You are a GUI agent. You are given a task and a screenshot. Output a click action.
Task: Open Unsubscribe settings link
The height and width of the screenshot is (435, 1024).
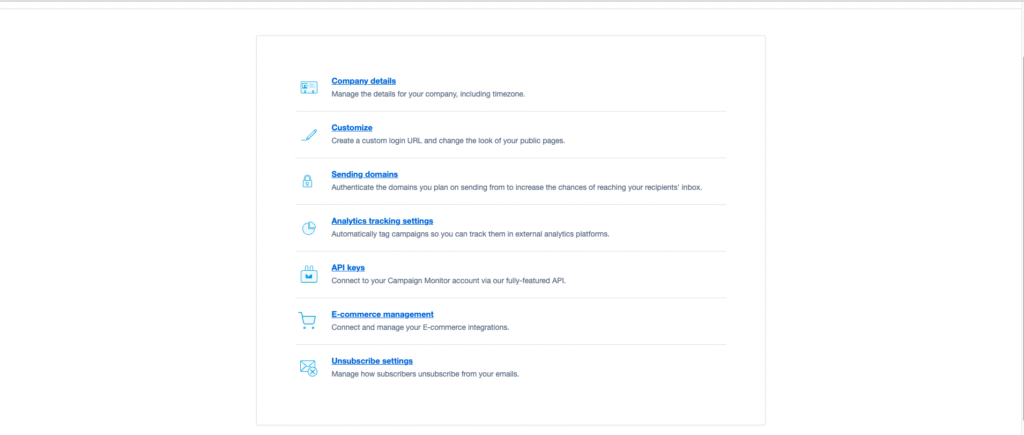pos(372,360)
